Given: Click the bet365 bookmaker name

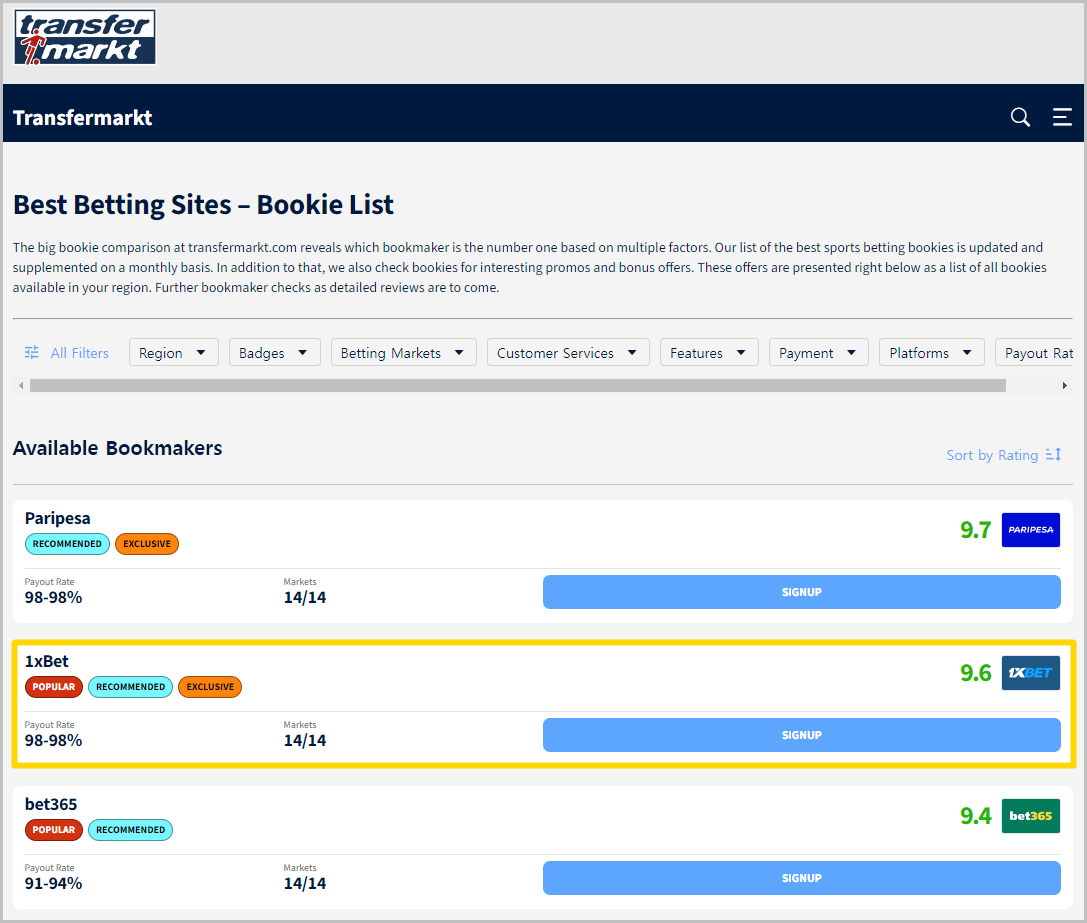Looking at the screenshot, I should 51,804.
